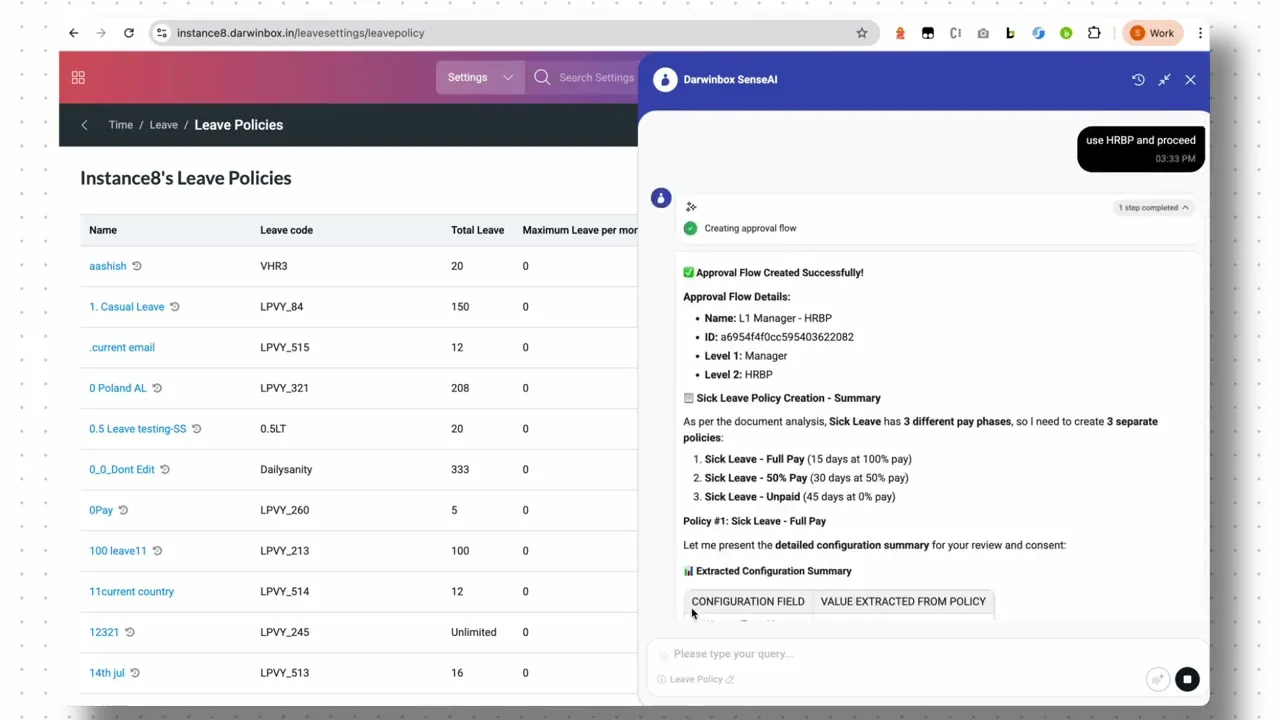The image size is (1280, 720).
Task: Click the 'use HRBP and proceed' message bubble
Action: pos(1141,148)
